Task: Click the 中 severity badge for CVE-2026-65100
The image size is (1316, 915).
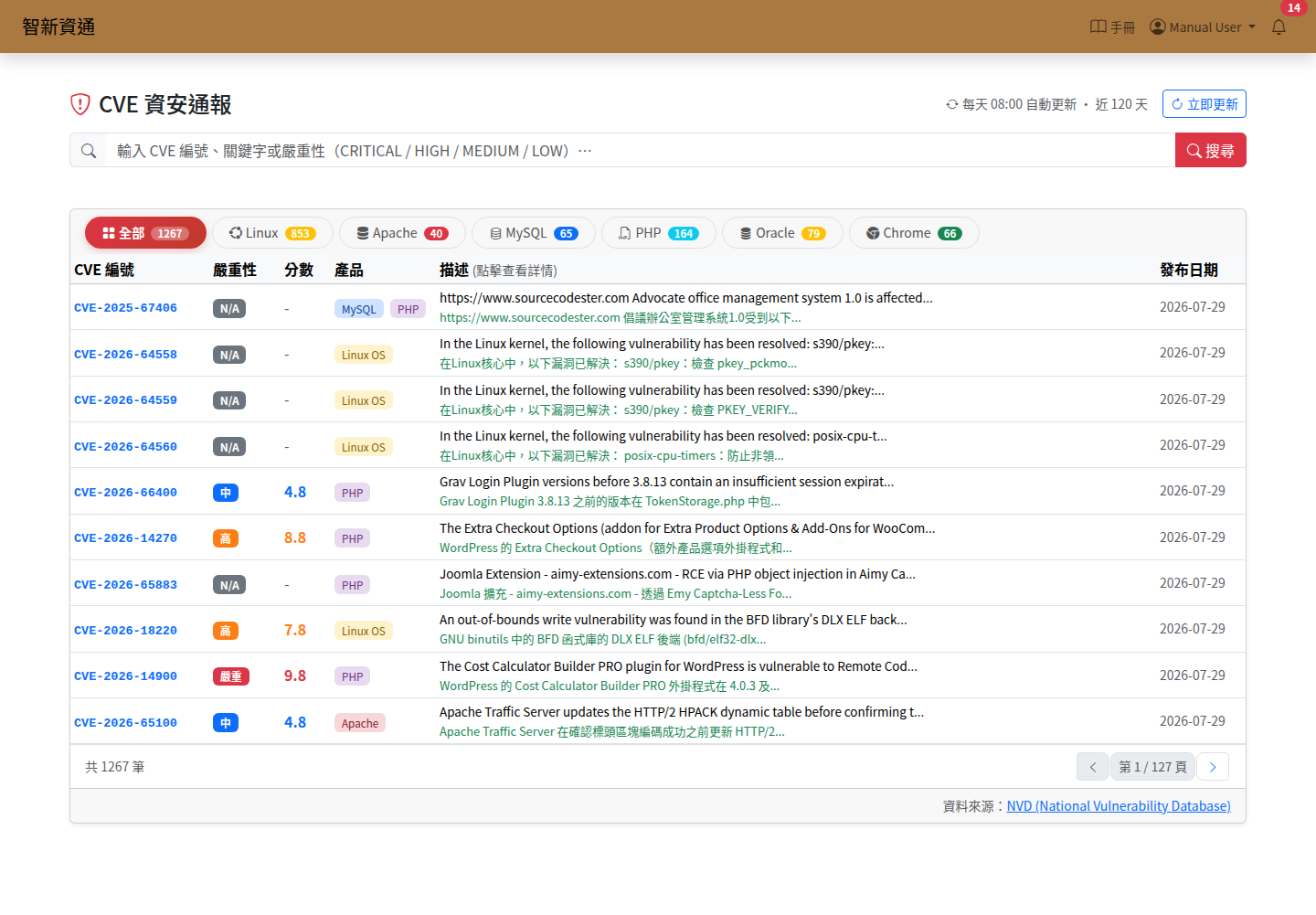Action: tap(226, 723)
